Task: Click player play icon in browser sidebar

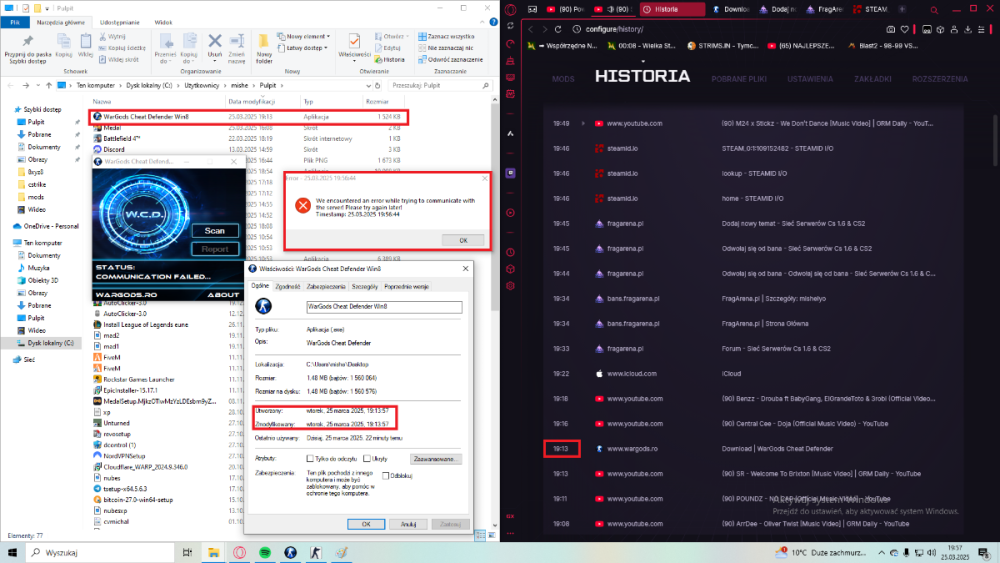Action: click(510, 213)
